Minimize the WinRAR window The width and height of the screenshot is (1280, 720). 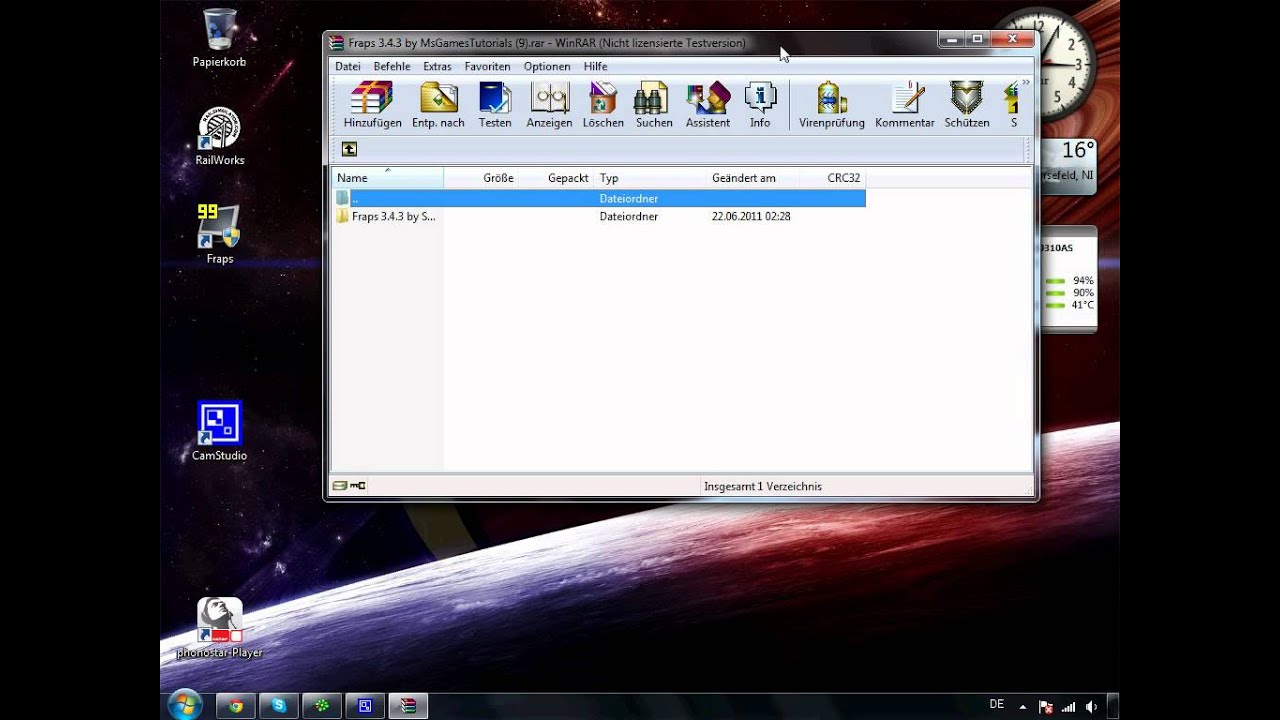point(952,39)
